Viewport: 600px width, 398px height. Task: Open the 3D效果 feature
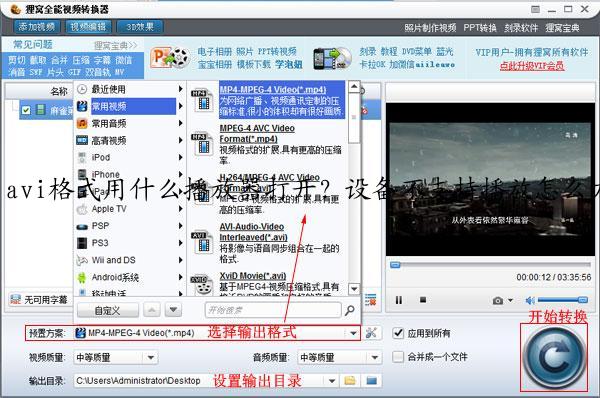(140, 27)
